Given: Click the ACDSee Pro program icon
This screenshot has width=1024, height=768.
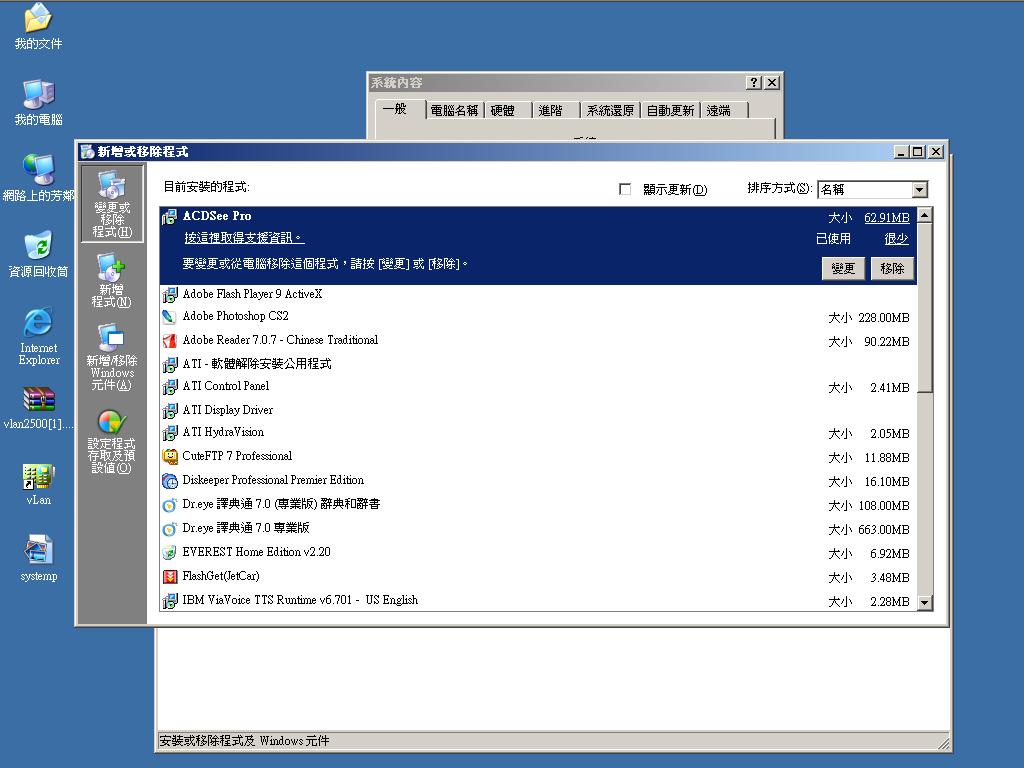Looking at the screenshot, I should [x=169, y=216].
